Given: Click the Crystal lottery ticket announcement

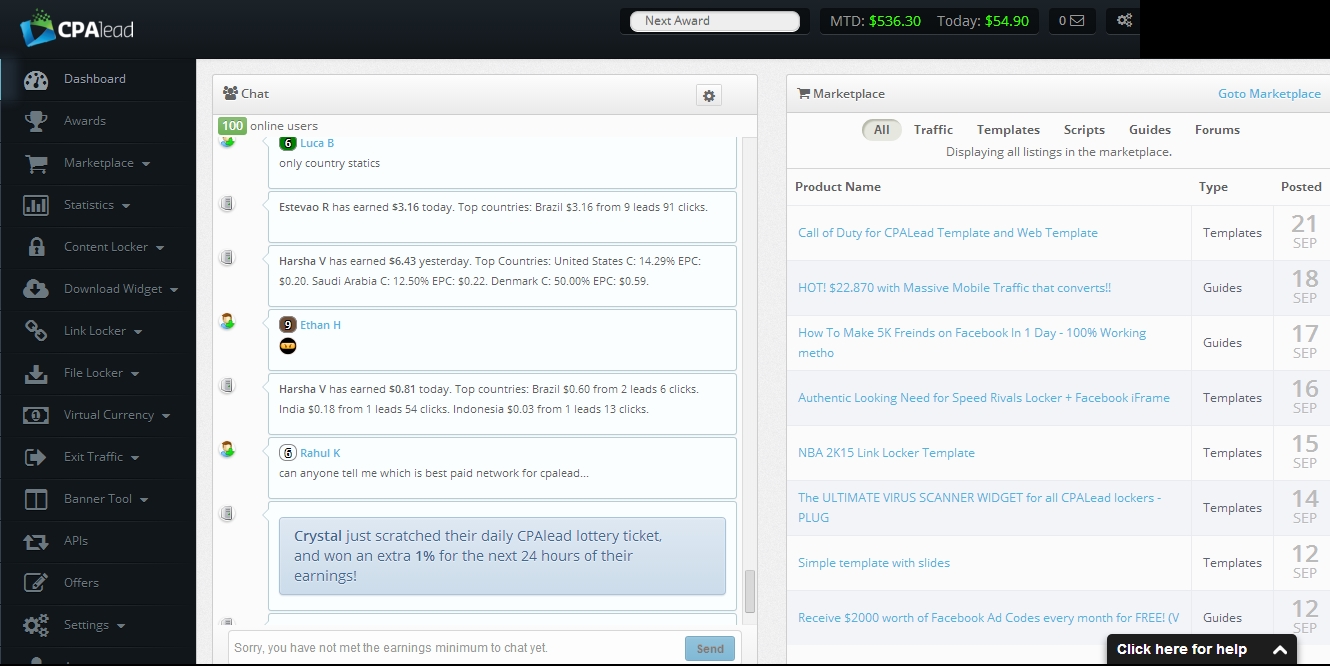Looking at the screenshot, I should 502,556.
